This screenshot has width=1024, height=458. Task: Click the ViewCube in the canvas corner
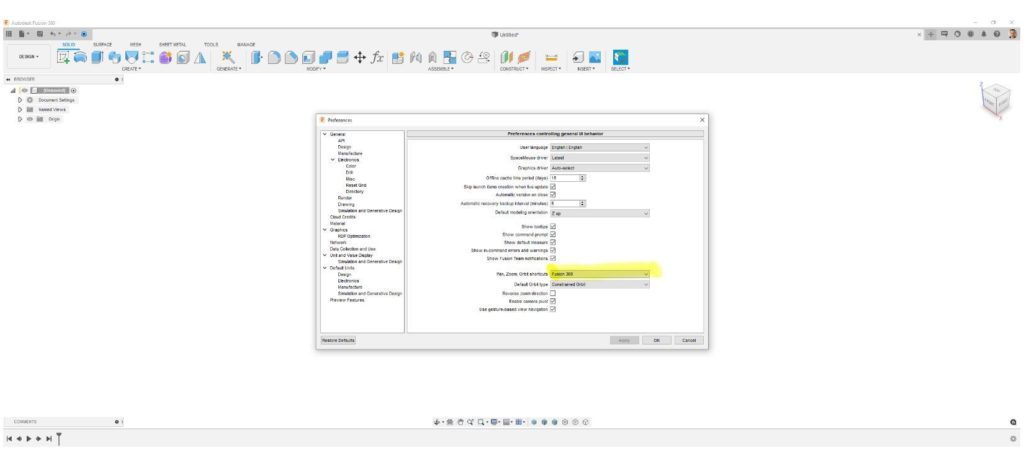coord(995,100)
